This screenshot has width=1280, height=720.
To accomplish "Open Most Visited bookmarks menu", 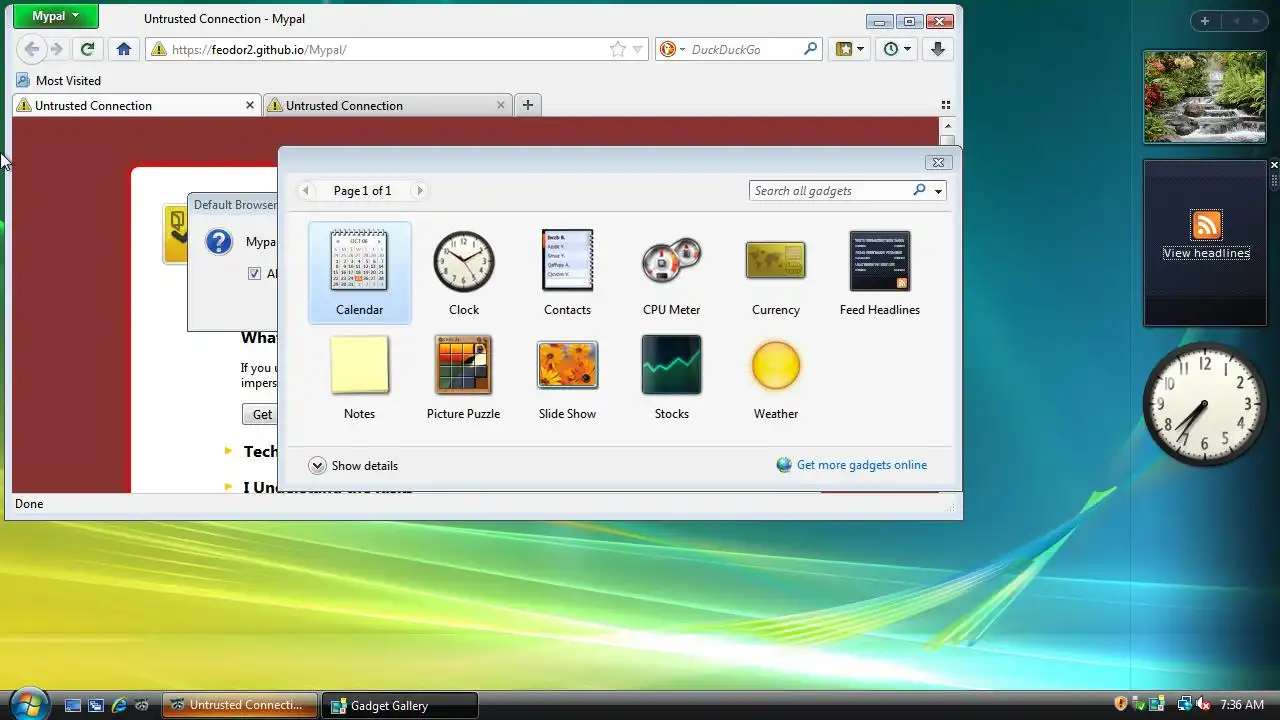I will 59,81.
